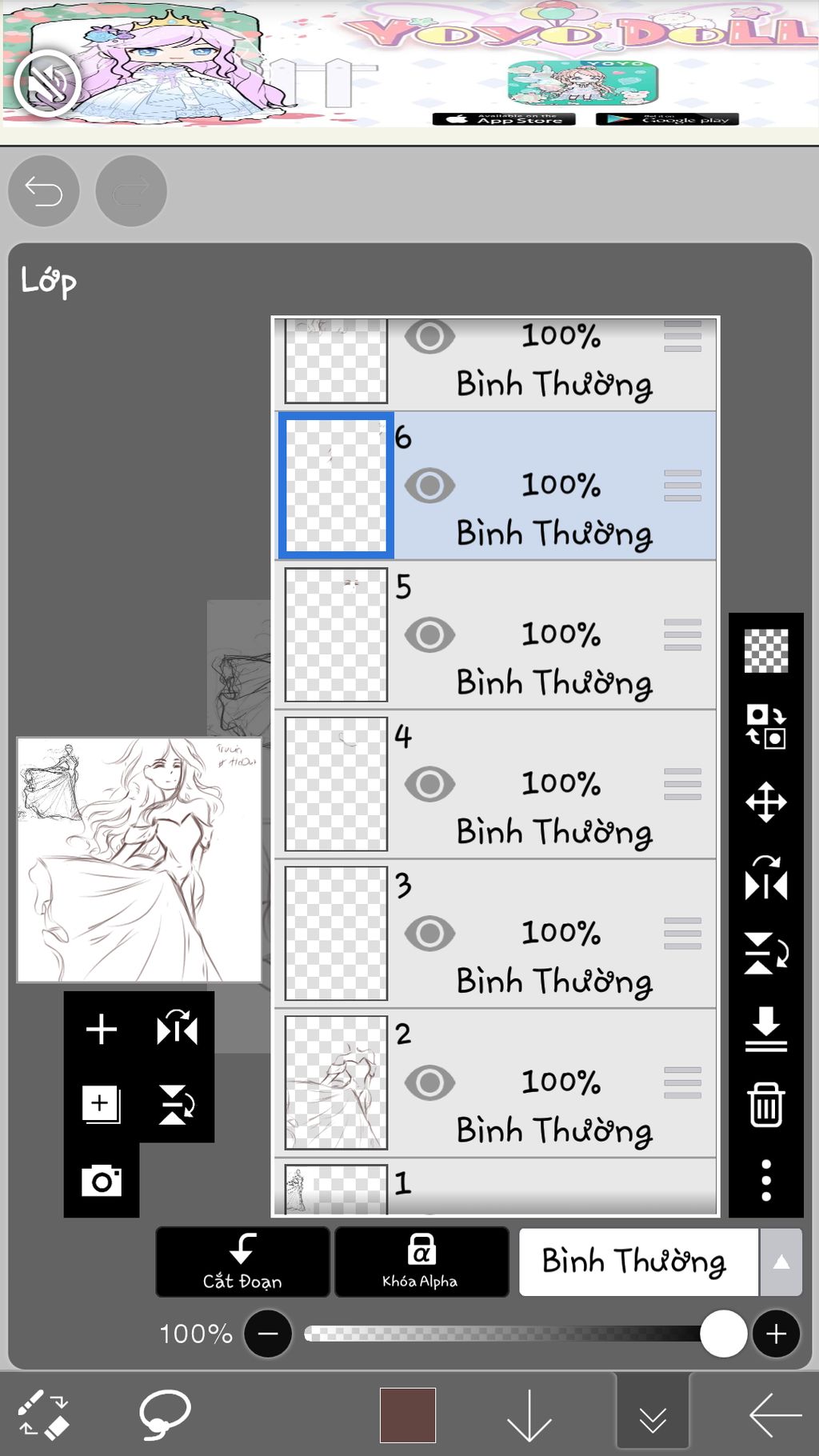Toggle visibility of layer 2
This screenshot has height=1456, width=819.
429,1082
